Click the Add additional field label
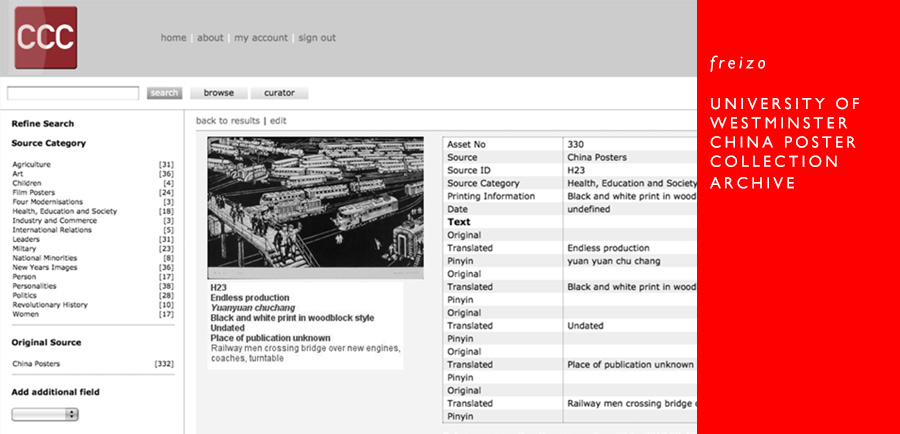The width and height of the screenshot is (900, 434). [55, 392]
